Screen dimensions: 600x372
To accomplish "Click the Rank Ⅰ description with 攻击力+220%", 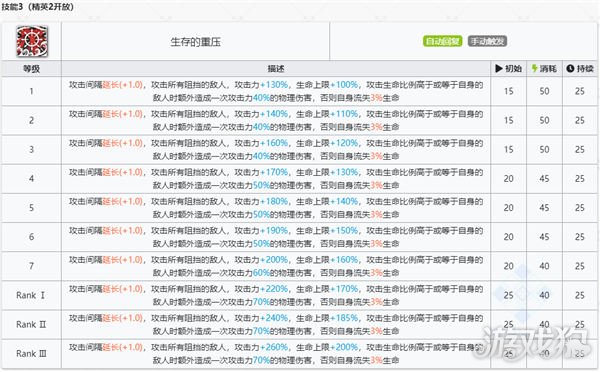I will [276, 295].
